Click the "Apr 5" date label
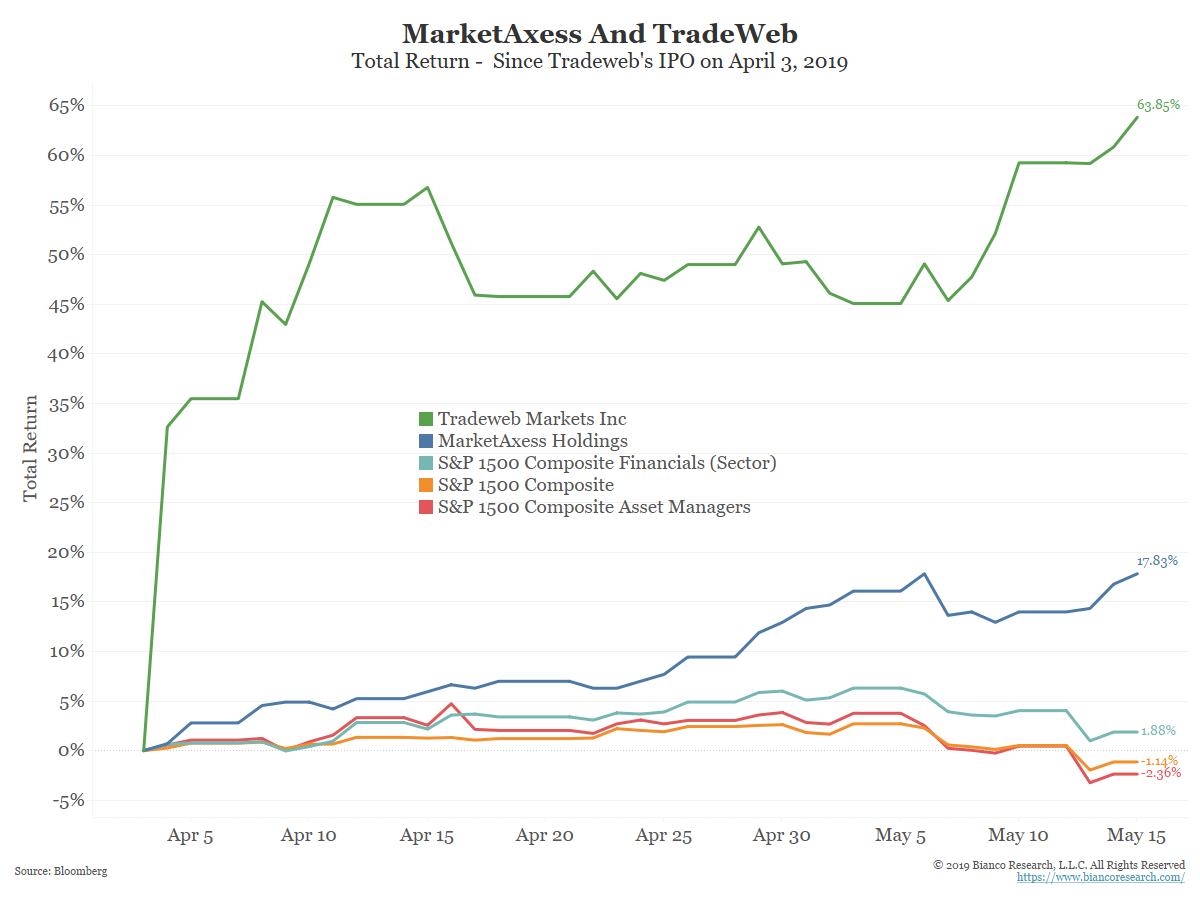1200x900 pixels. tap(191, 836)
